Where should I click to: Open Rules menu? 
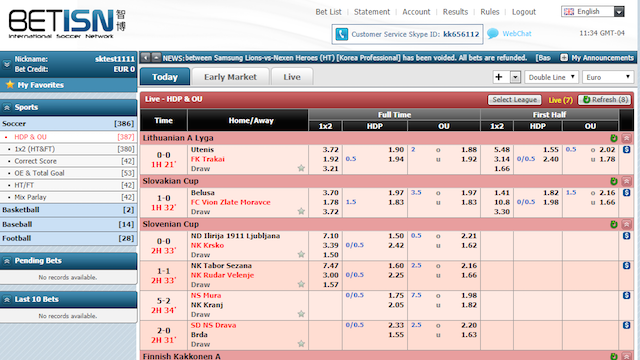(490, 12)
